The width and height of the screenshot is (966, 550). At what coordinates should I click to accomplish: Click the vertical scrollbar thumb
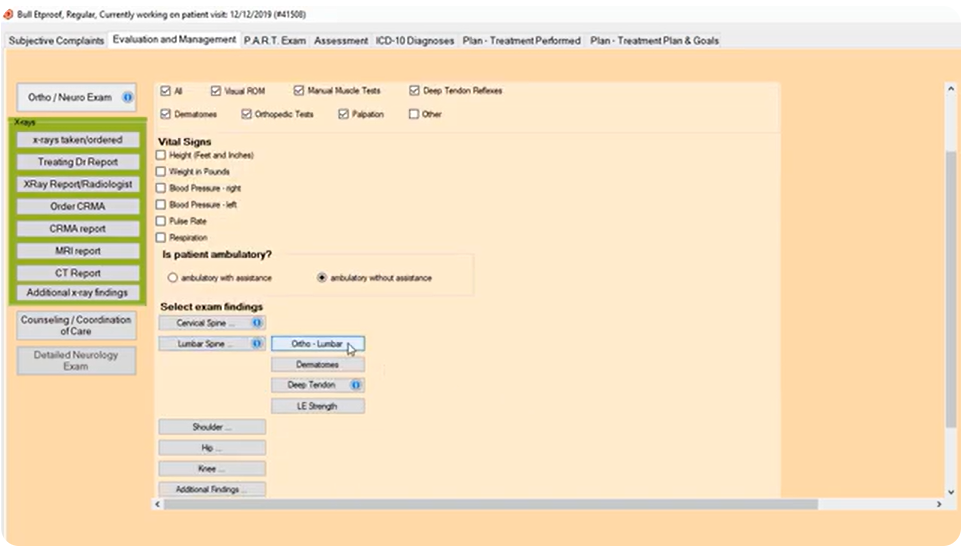coord(951,288)
